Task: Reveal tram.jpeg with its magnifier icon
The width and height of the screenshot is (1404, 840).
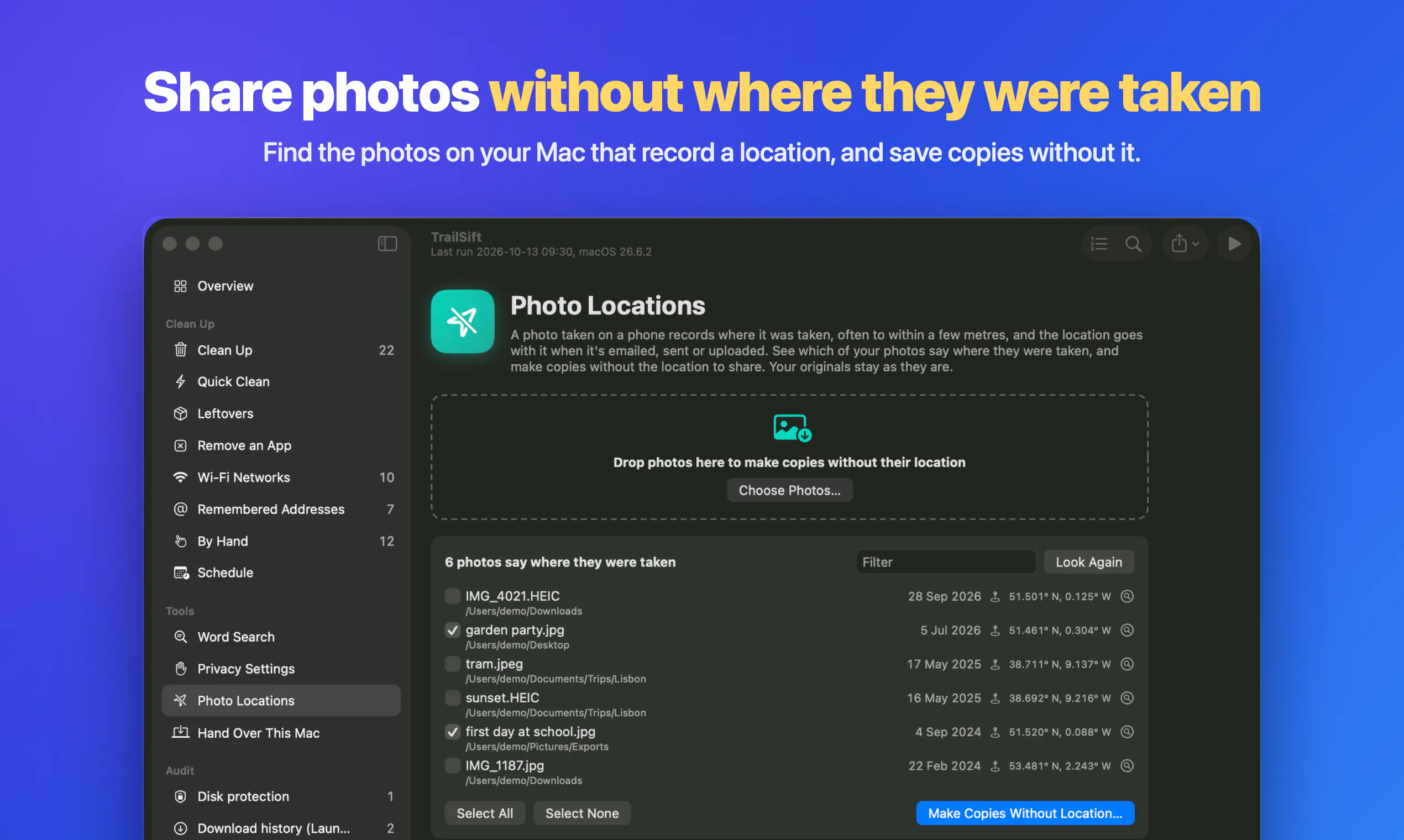Action: [x=1127, y=664]
